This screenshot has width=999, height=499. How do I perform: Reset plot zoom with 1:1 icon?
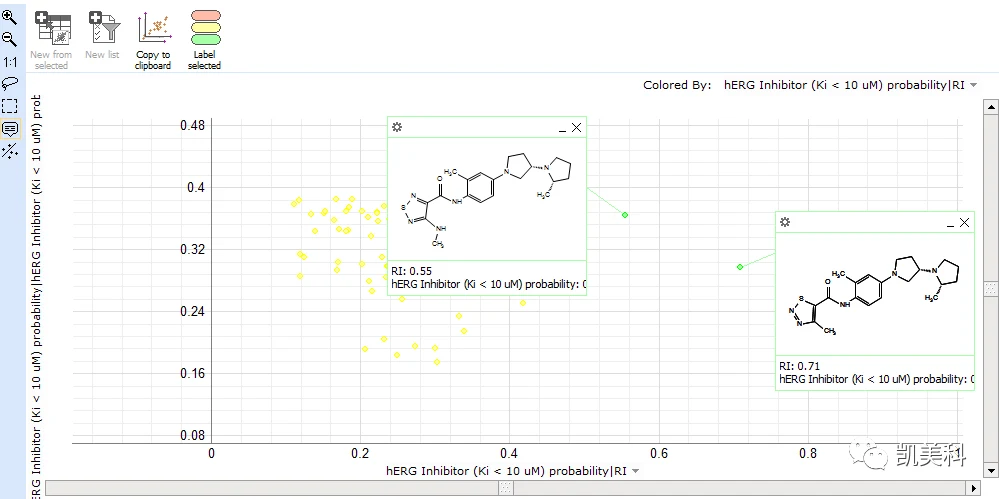pyautogui.click(x=10, y=62)
